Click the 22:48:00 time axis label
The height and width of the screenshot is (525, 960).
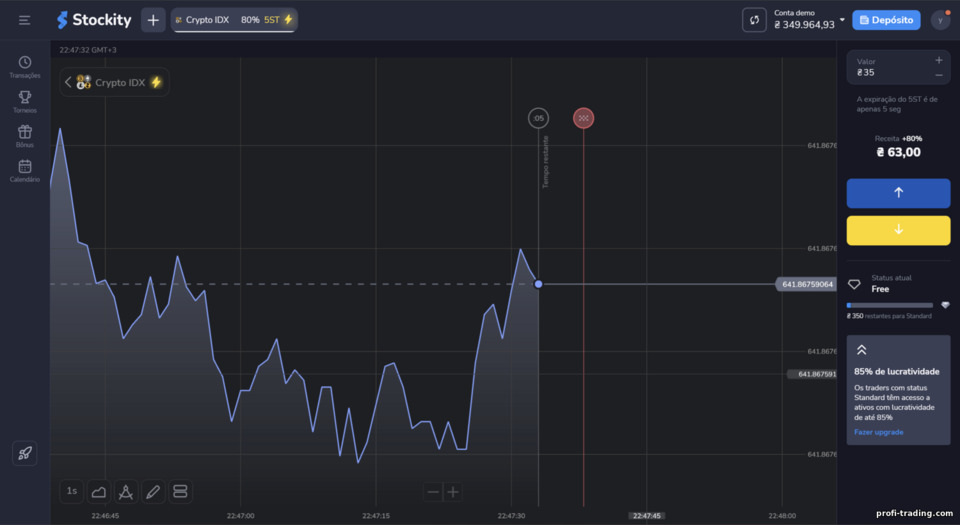coord(782,516)
